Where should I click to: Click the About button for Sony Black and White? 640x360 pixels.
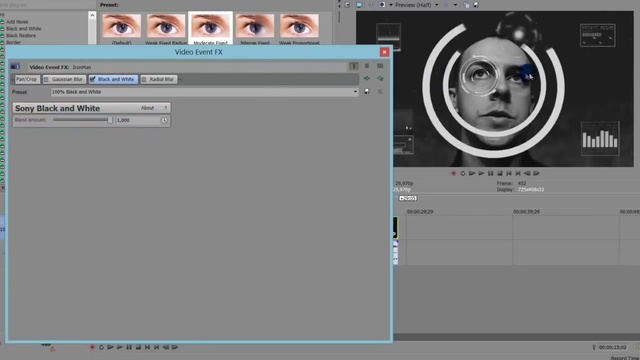[147, 108]
